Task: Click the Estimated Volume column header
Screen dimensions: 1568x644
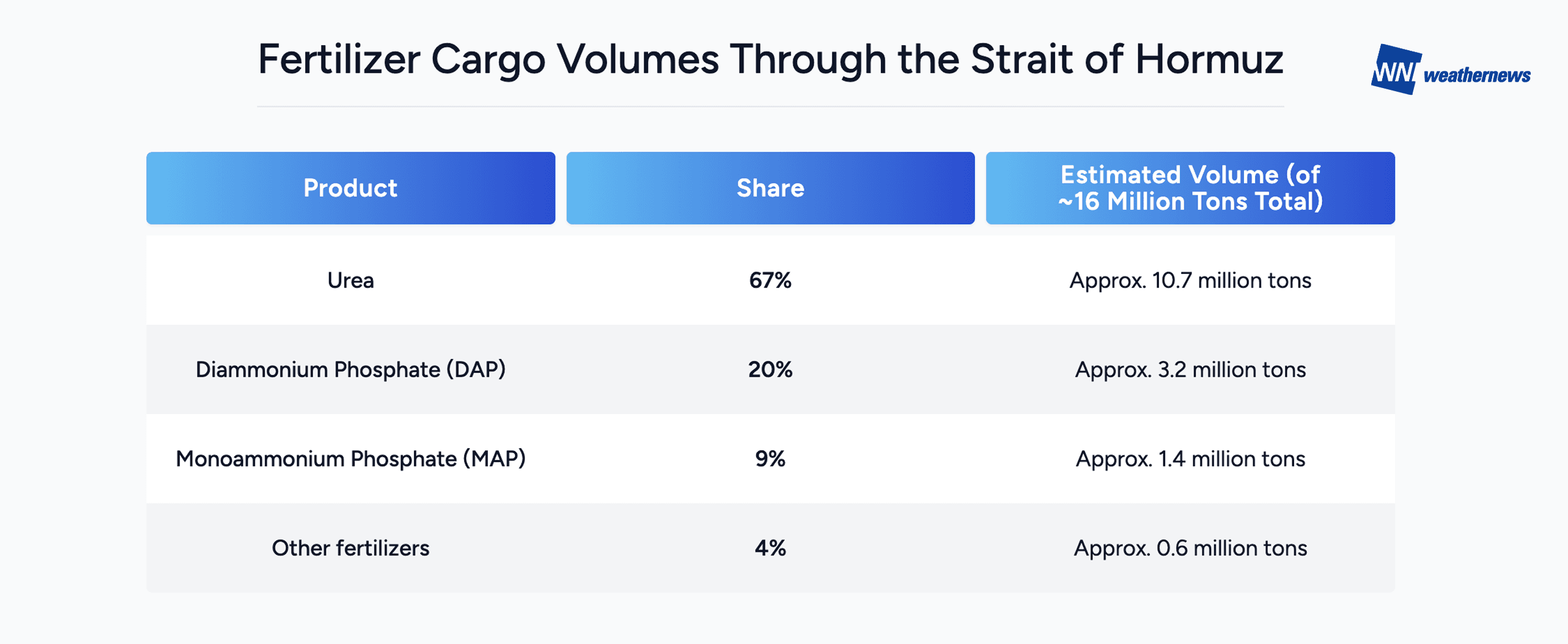Action: click(1190, 188)
